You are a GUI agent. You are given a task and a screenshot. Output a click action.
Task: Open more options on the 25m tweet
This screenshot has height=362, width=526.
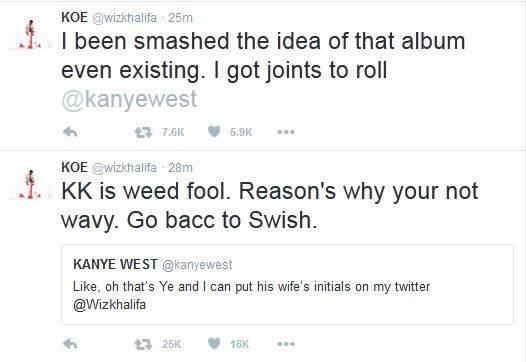[286, 132]
